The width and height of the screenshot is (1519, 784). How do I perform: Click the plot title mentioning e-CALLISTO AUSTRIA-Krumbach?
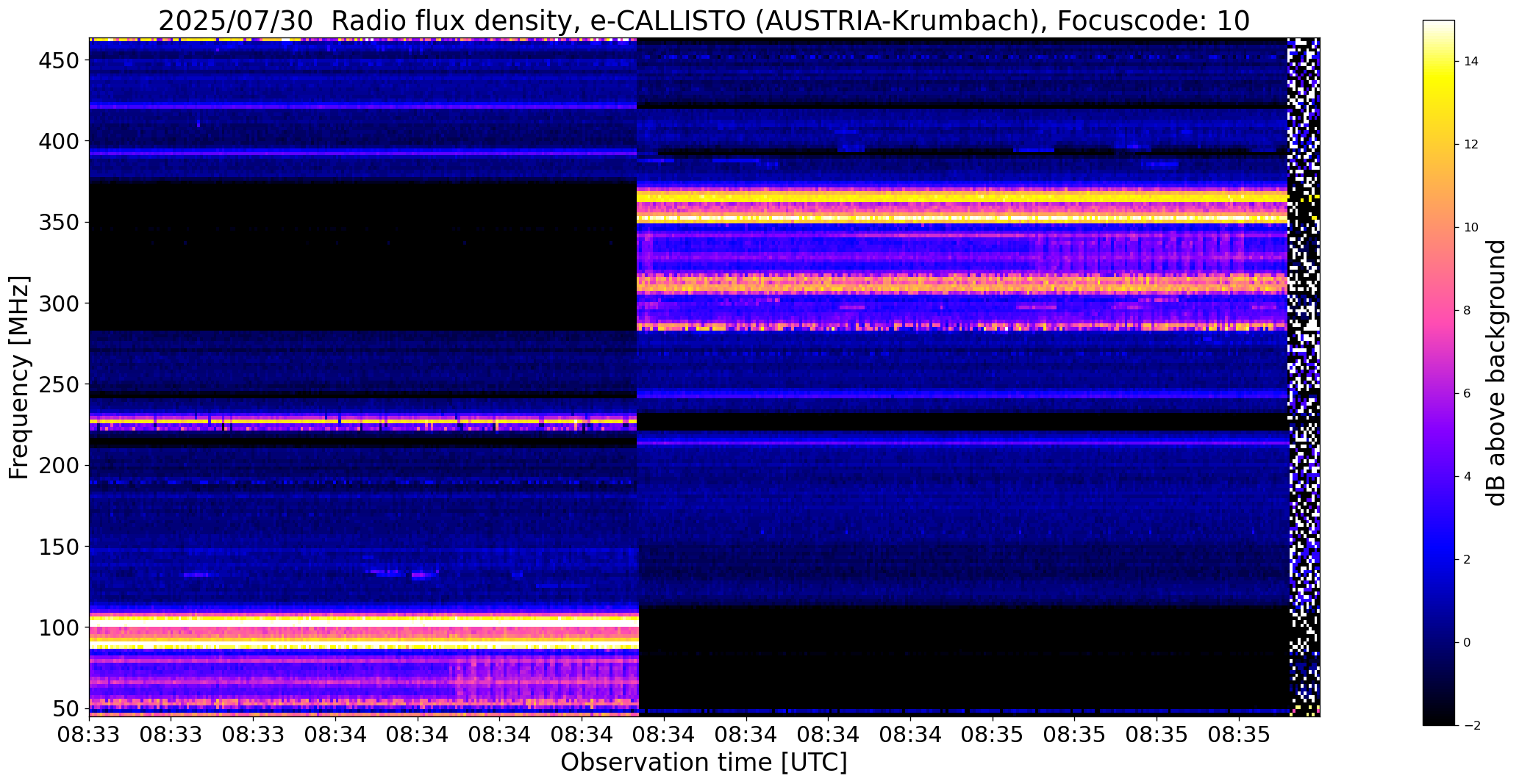[704, 21]
